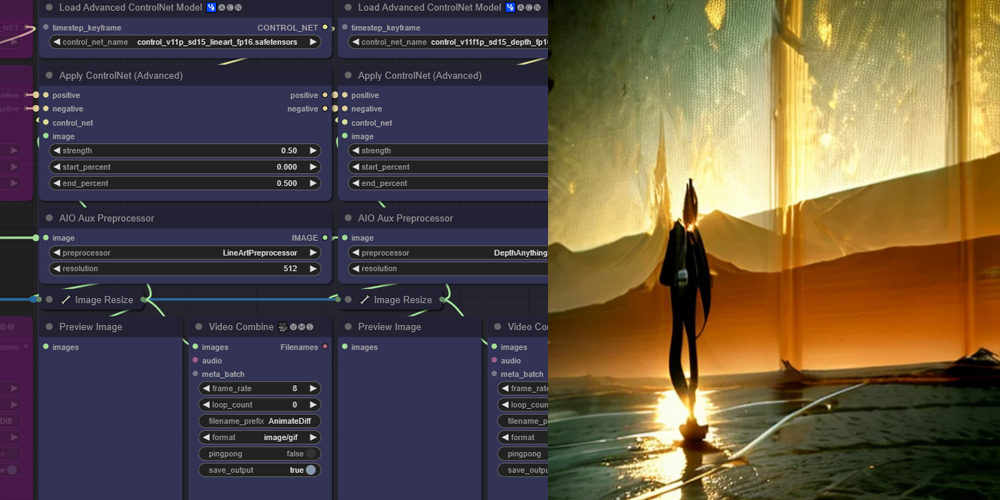
Task: Click the start_percent value slider showing 0.000
Action: [185, 166]
